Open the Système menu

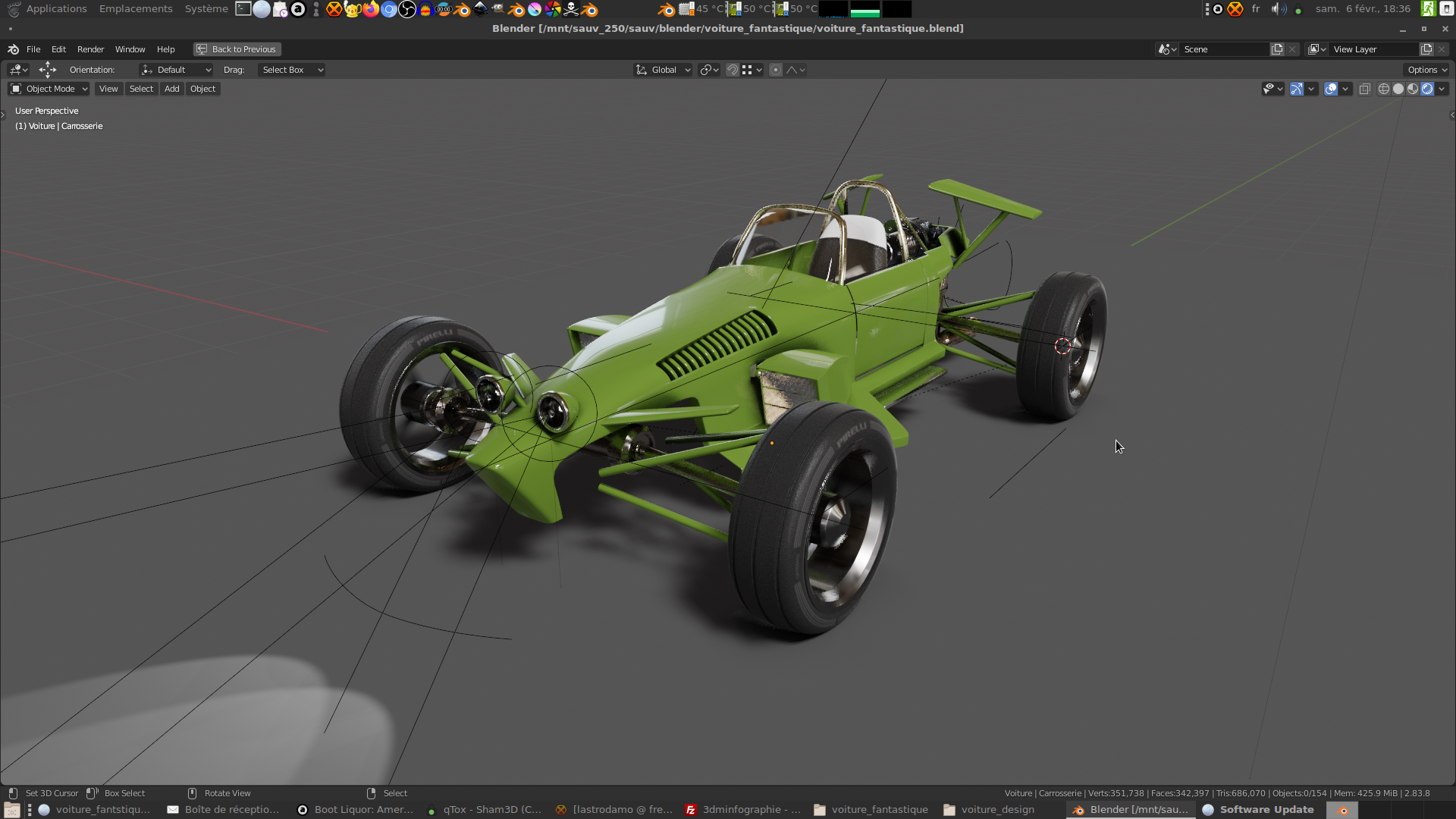pyautogui.click(x=206, y=9)
